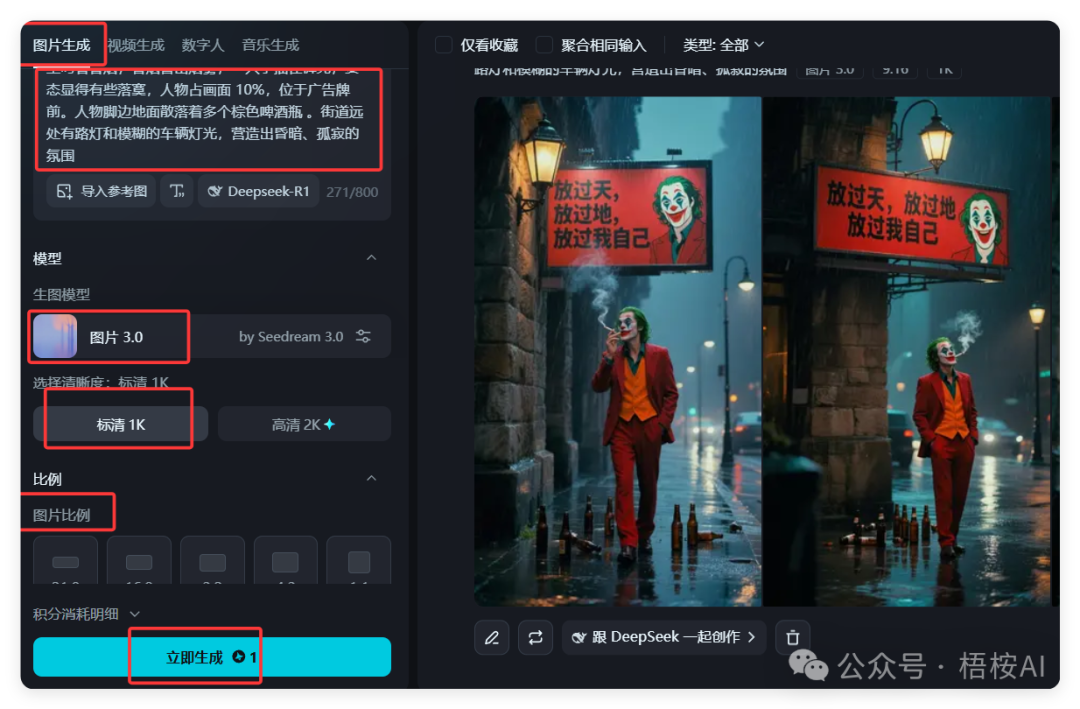Go to the 音乐生成 tab
Image resolution: width=1080 pixels, height=709 pixels.
(270, 45)
